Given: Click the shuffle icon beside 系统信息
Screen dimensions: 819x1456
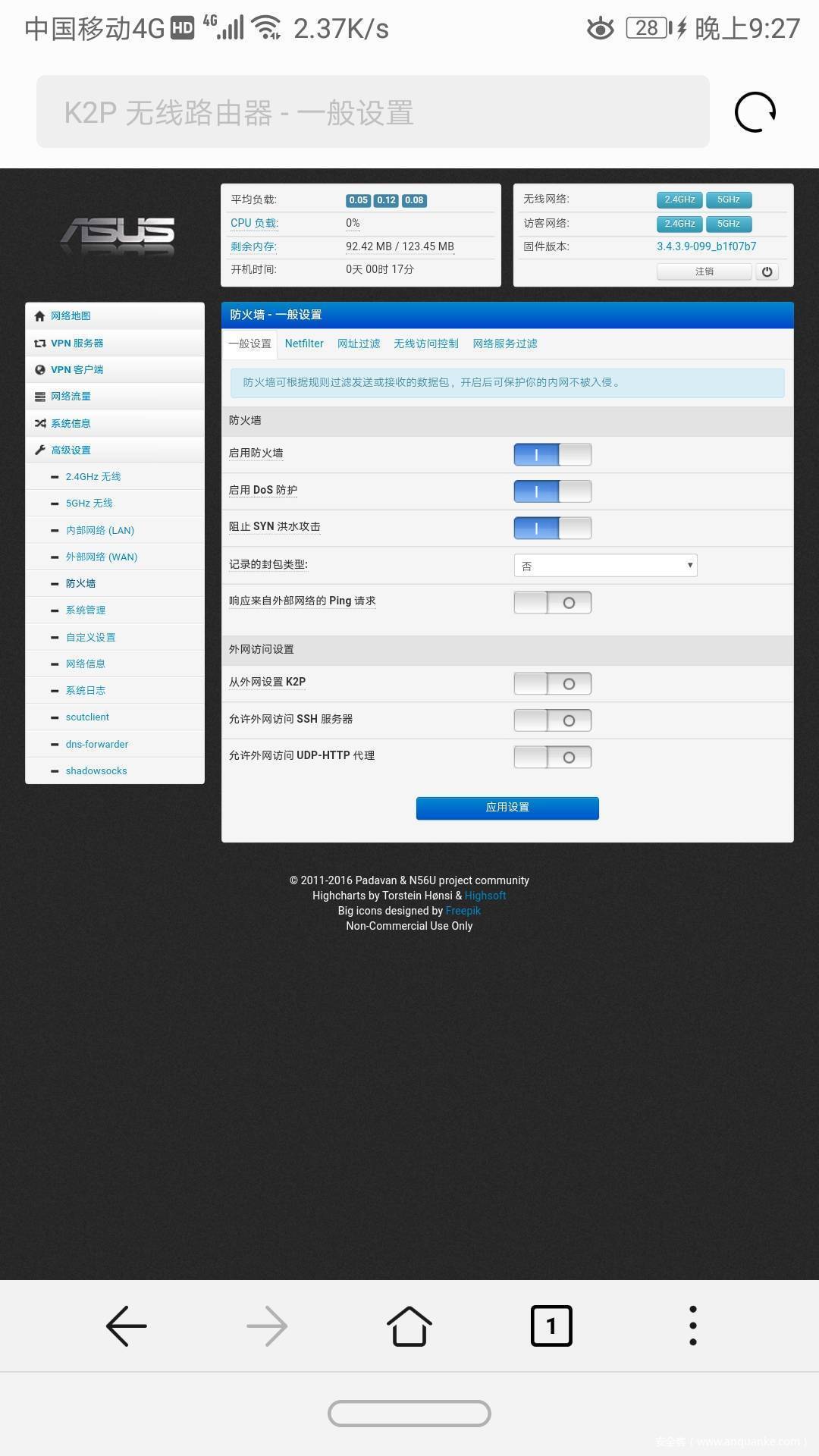Looking at the screenshot, I should tap(39, 423).
